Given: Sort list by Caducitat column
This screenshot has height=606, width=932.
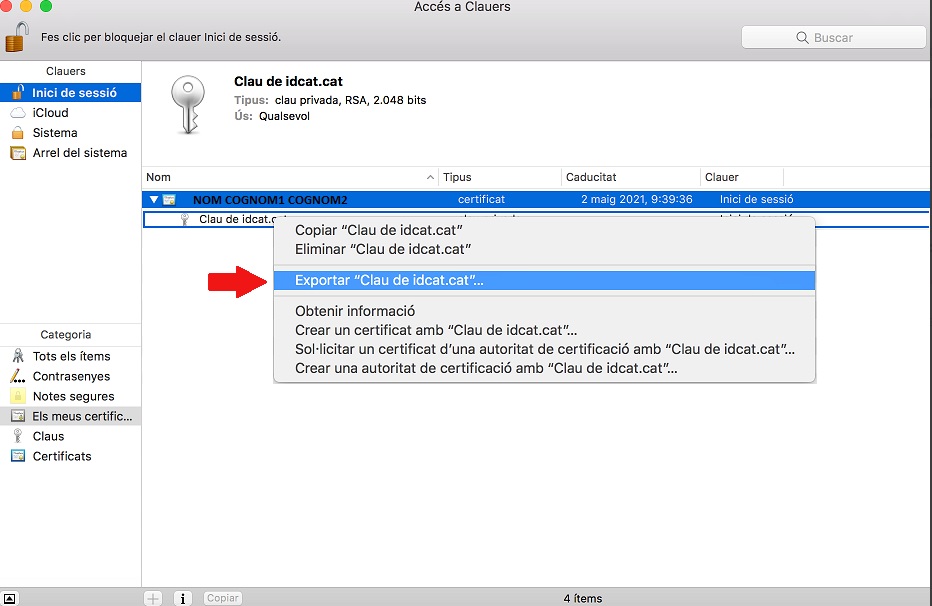Looking at the screenshot, I should pyautogui.click(x=630, y=177).
